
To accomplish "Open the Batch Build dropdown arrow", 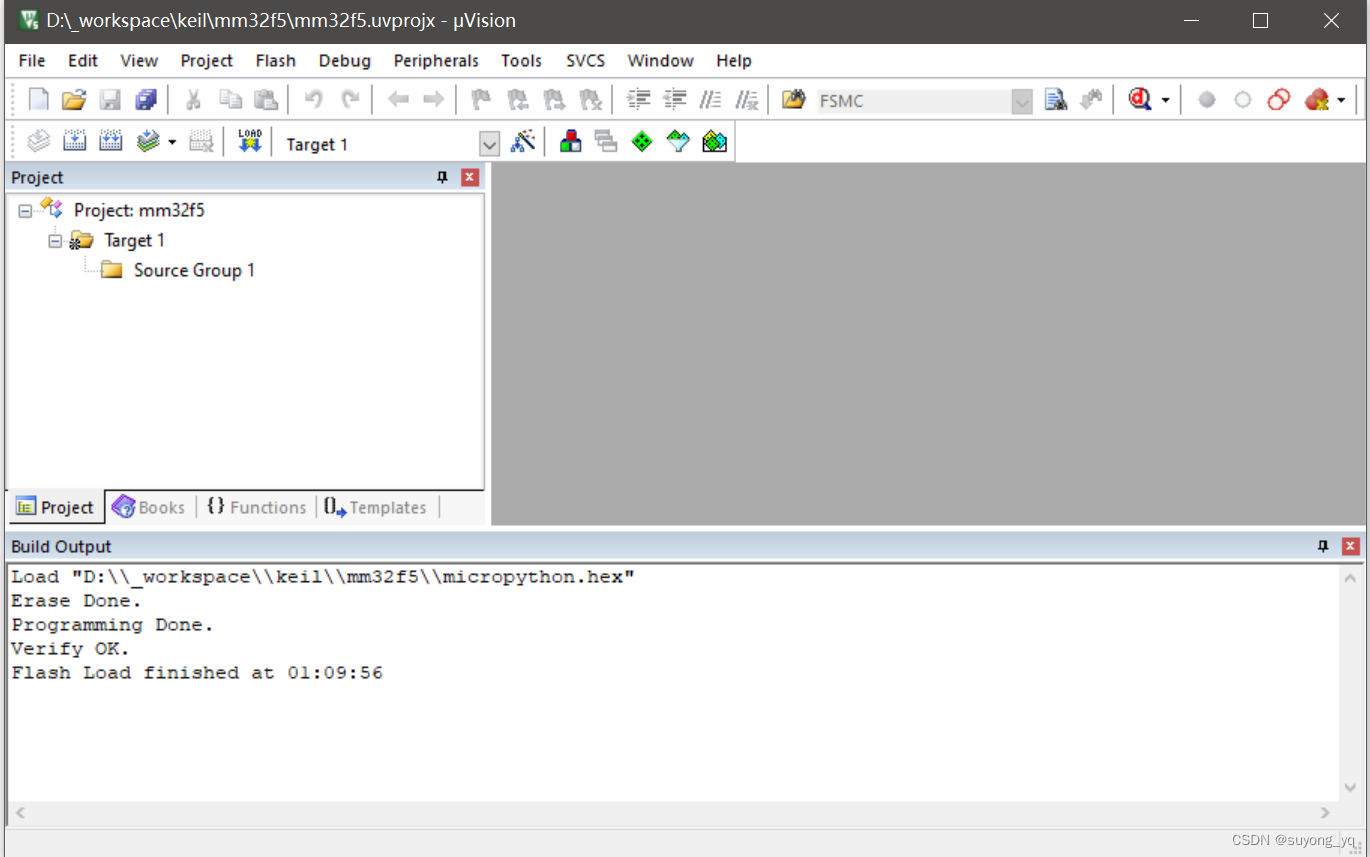I will click(172, 142).
